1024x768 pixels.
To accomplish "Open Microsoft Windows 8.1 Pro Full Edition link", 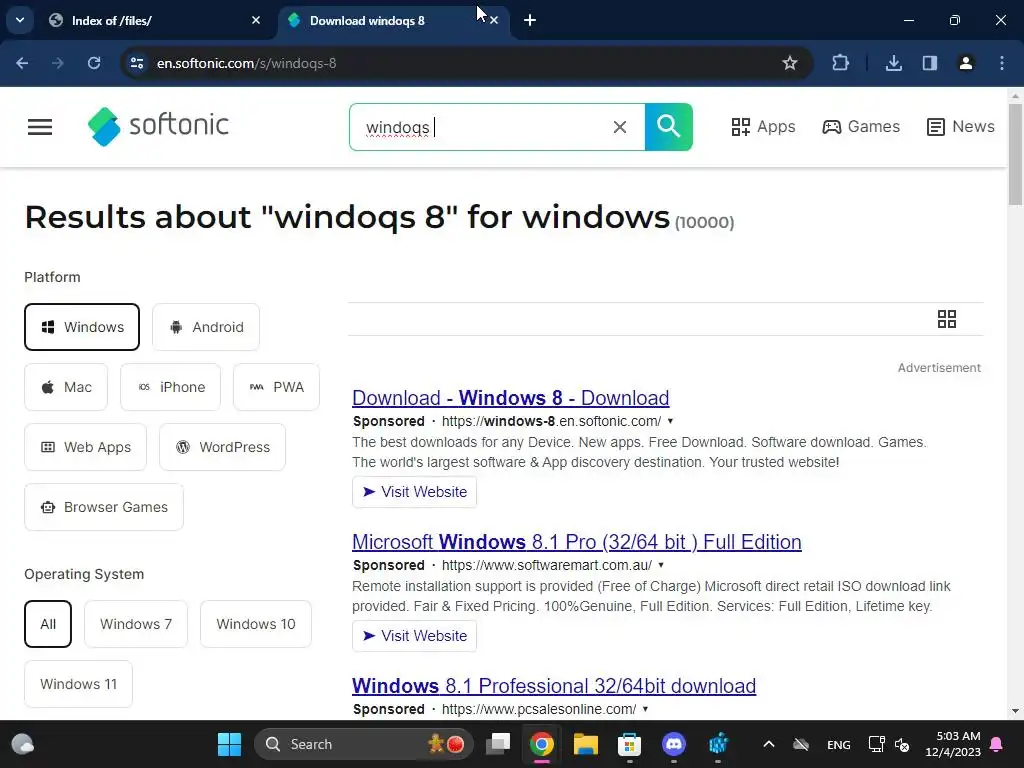I will tap(577, 541).
